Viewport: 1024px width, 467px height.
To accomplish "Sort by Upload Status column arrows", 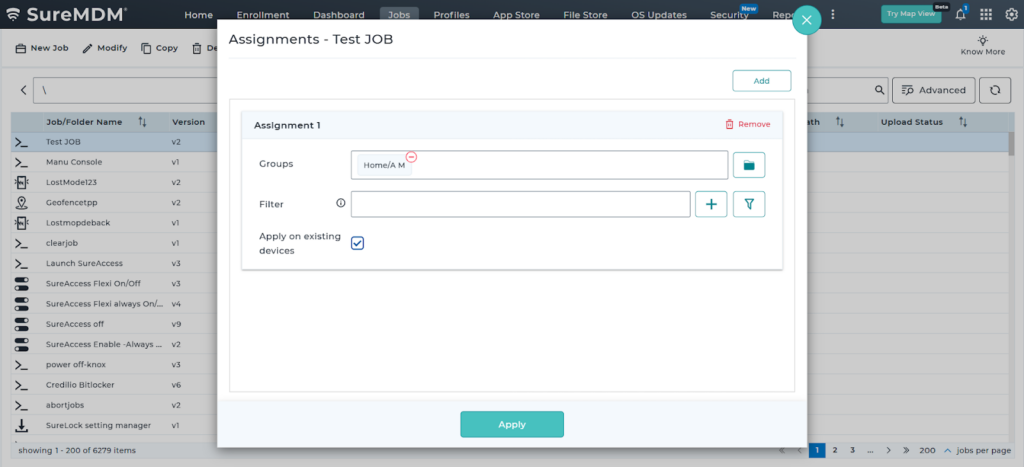I will pyautogui.click(x=963, y=122).
